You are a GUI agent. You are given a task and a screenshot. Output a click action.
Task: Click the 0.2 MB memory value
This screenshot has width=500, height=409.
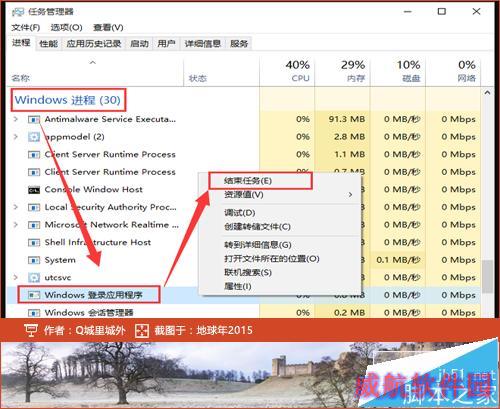[349, 313]
